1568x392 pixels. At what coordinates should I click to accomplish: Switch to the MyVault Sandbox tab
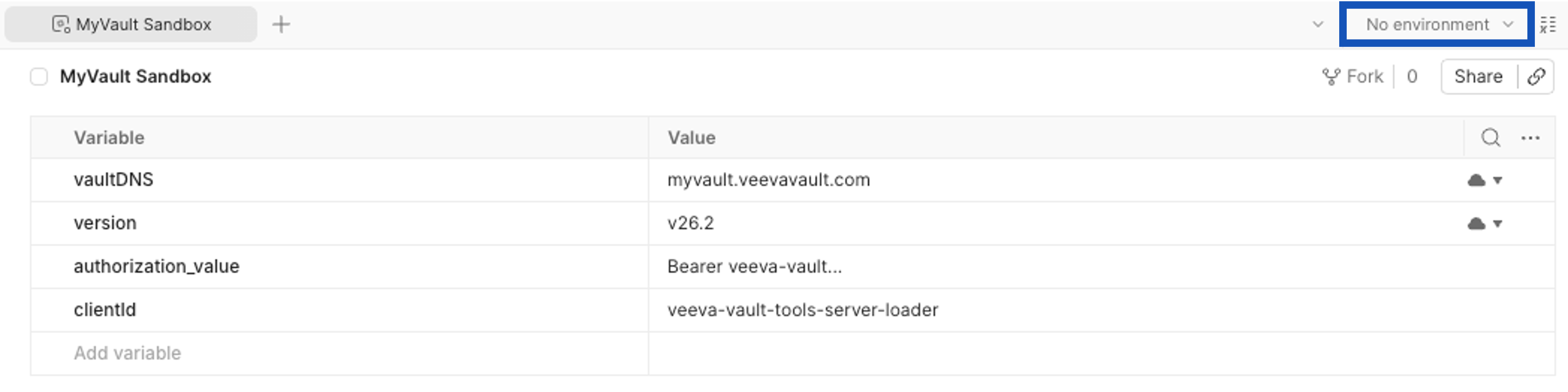[131, 24]
